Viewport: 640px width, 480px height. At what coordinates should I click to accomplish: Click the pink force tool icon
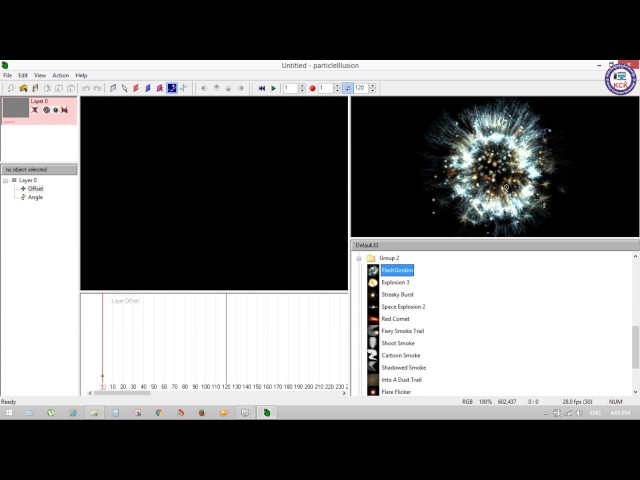point(160,88)
